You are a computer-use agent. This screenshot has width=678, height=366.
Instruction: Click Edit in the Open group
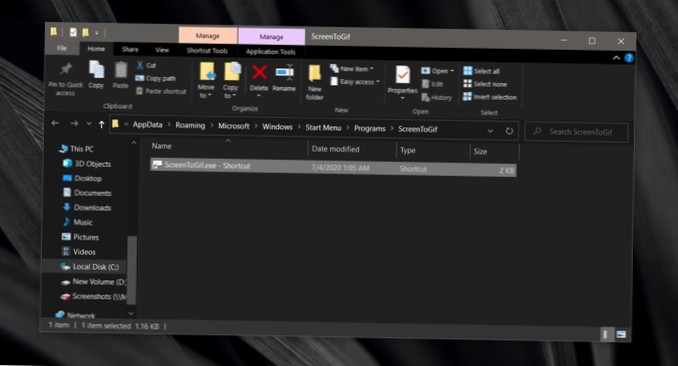pyautogui.click(x=432, y=84)
